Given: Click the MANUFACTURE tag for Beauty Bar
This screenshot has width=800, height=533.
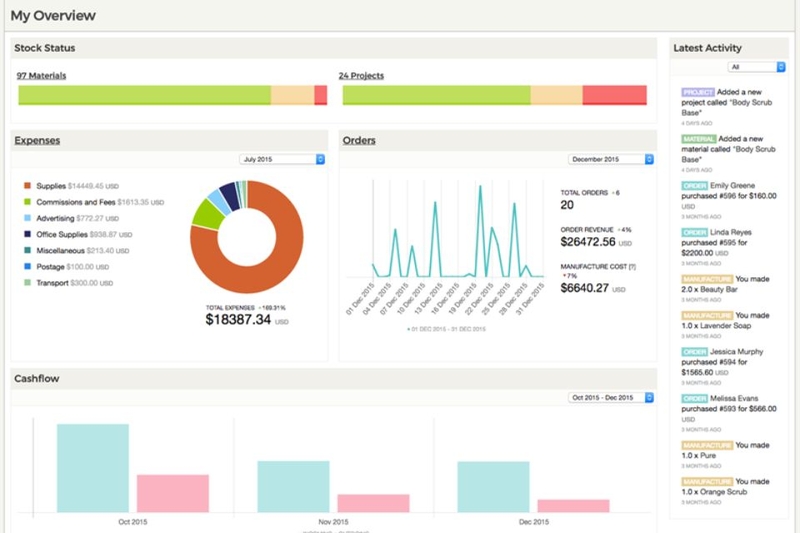Looking at the screenshot, I should tap(707, 279).
